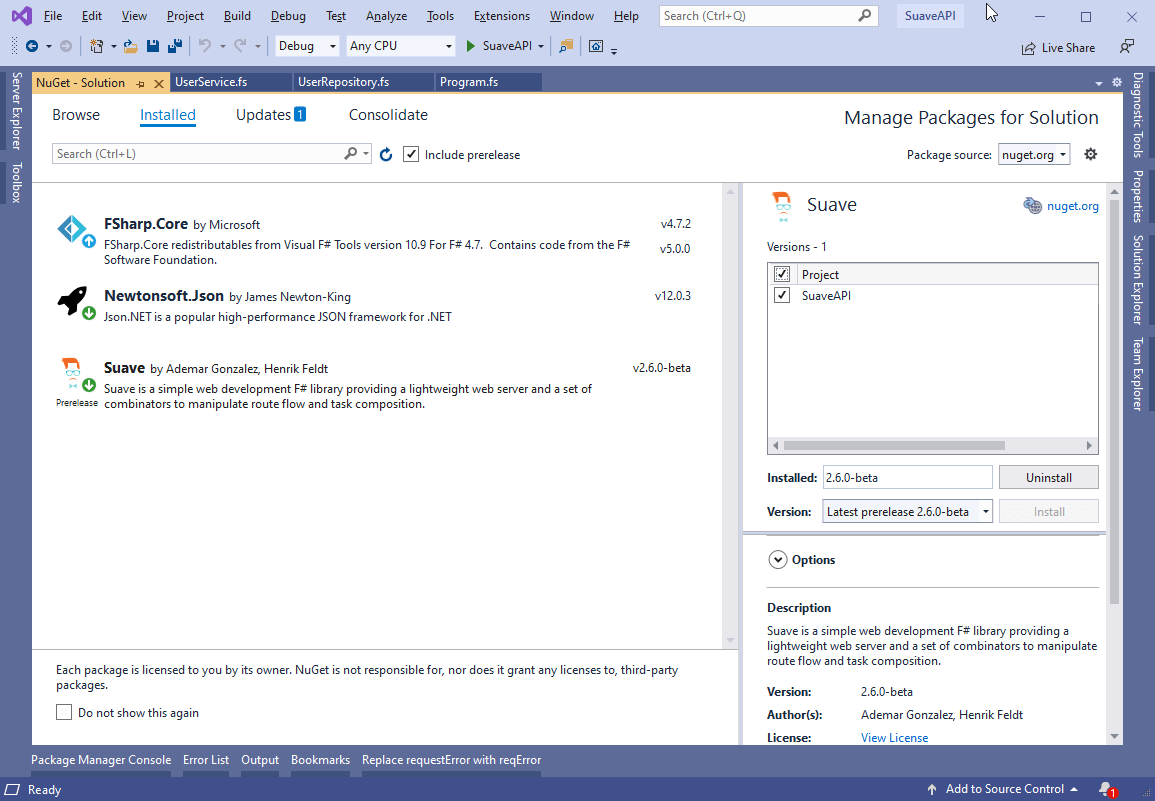Click the Navigate Backward arrow icon
This screenshot has height=801, width=1155.
tap(32, 46)
